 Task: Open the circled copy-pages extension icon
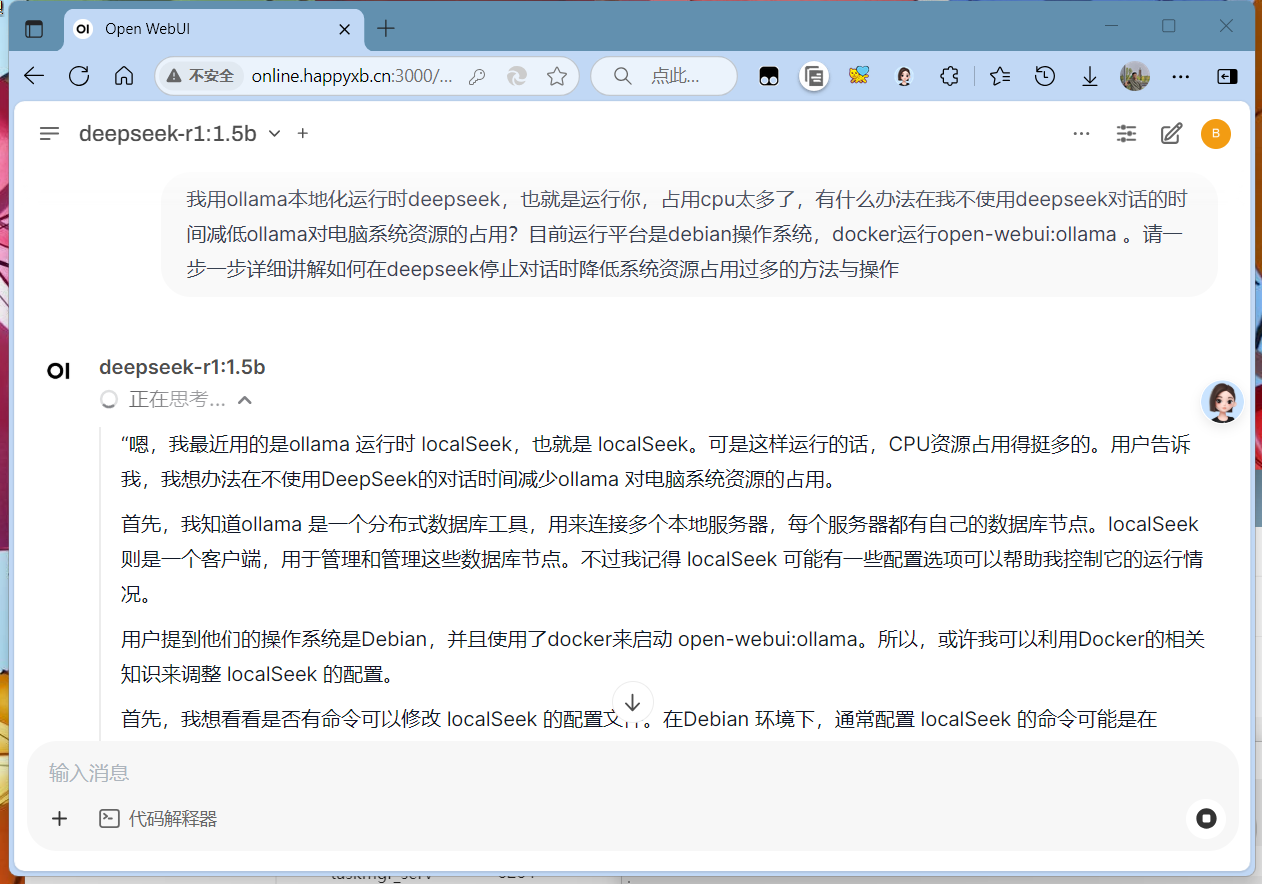(814, 76)
